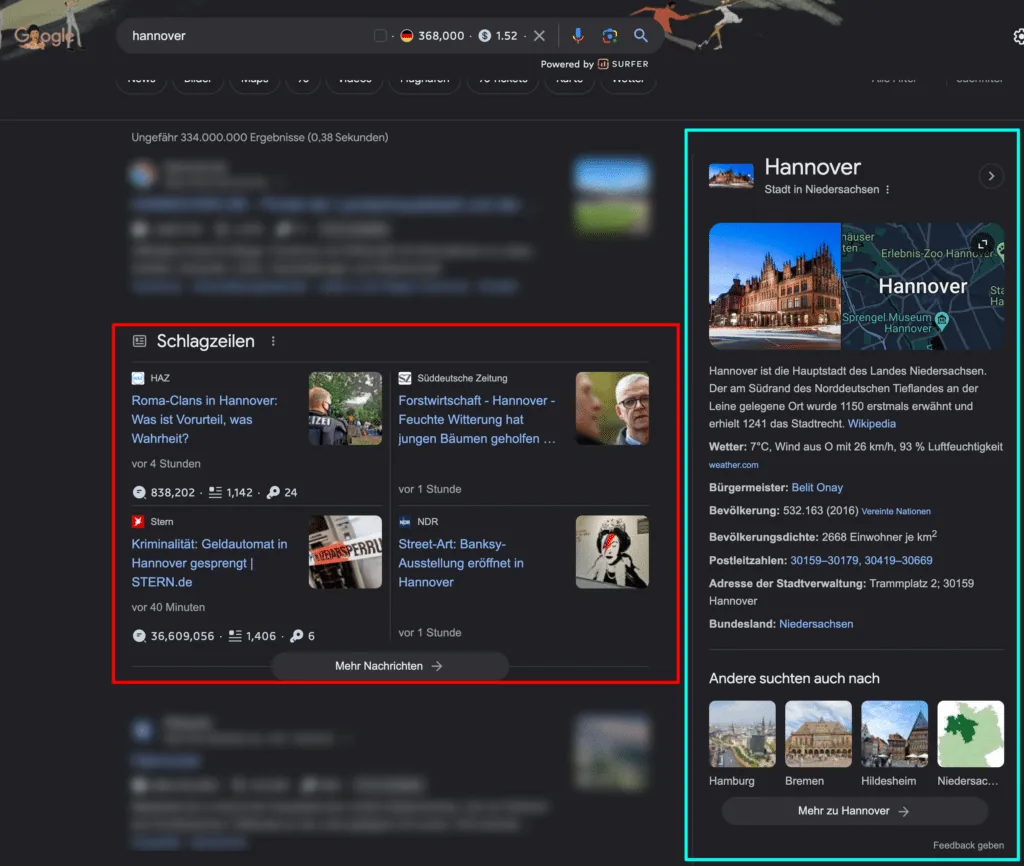Tick the Surfer checkbox in search bar
The height and width of the screenshot is (866, 1024).
point(380,36)
